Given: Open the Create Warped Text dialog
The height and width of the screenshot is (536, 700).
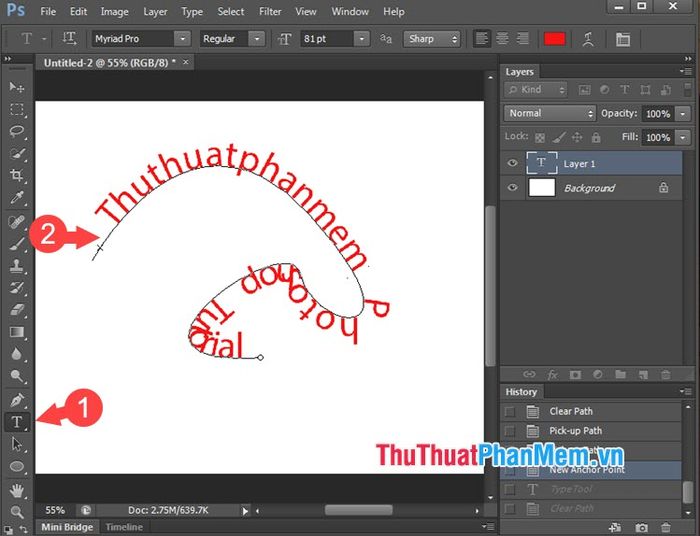Looking at the screenshot, I should tap(588, 39).
